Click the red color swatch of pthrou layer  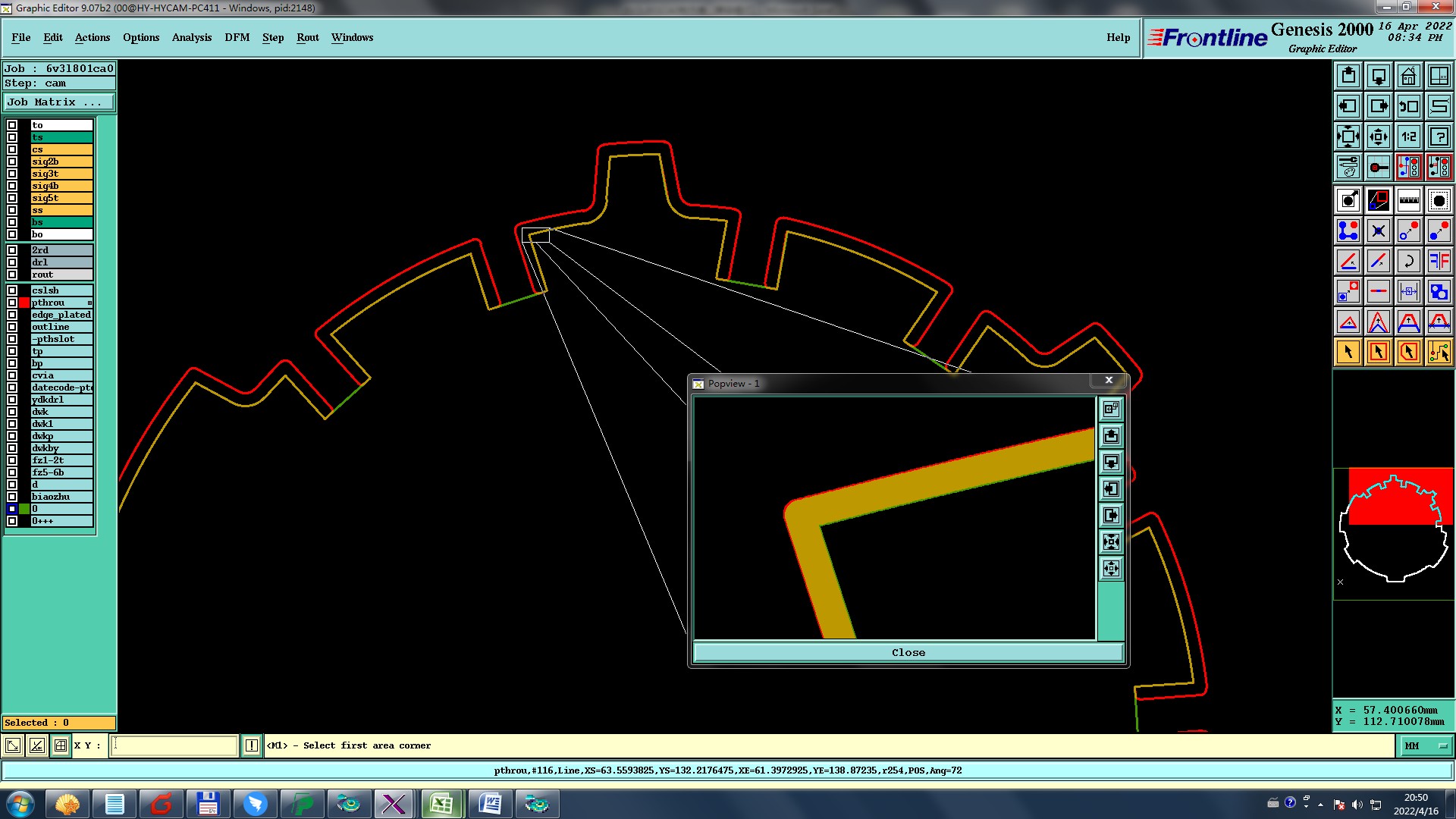click(24, 303)
